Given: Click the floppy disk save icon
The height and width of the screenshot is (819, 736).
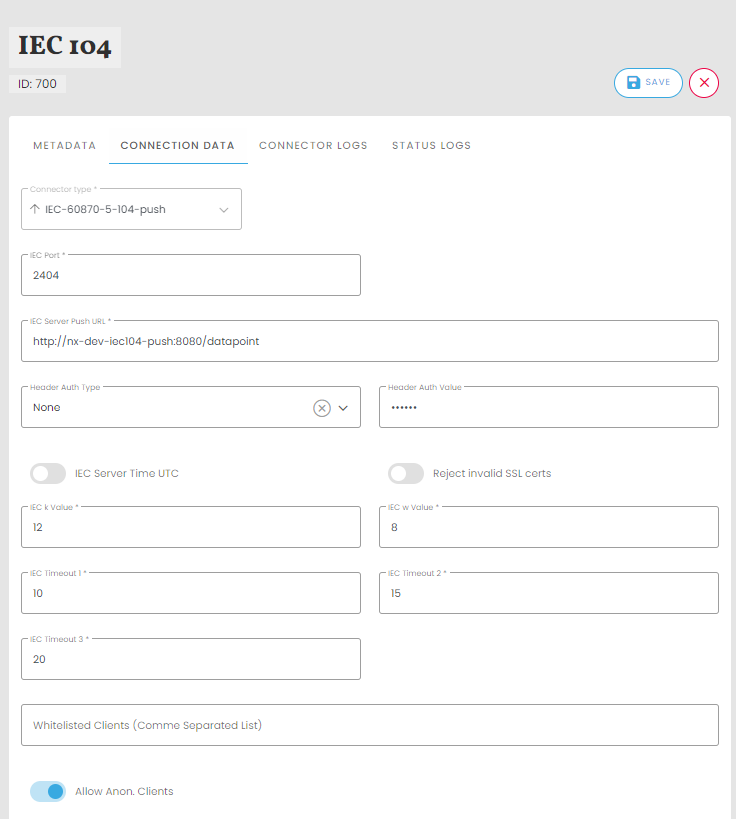Looking at the screenshot, I should pyautogui.click(x=633, y=83).
